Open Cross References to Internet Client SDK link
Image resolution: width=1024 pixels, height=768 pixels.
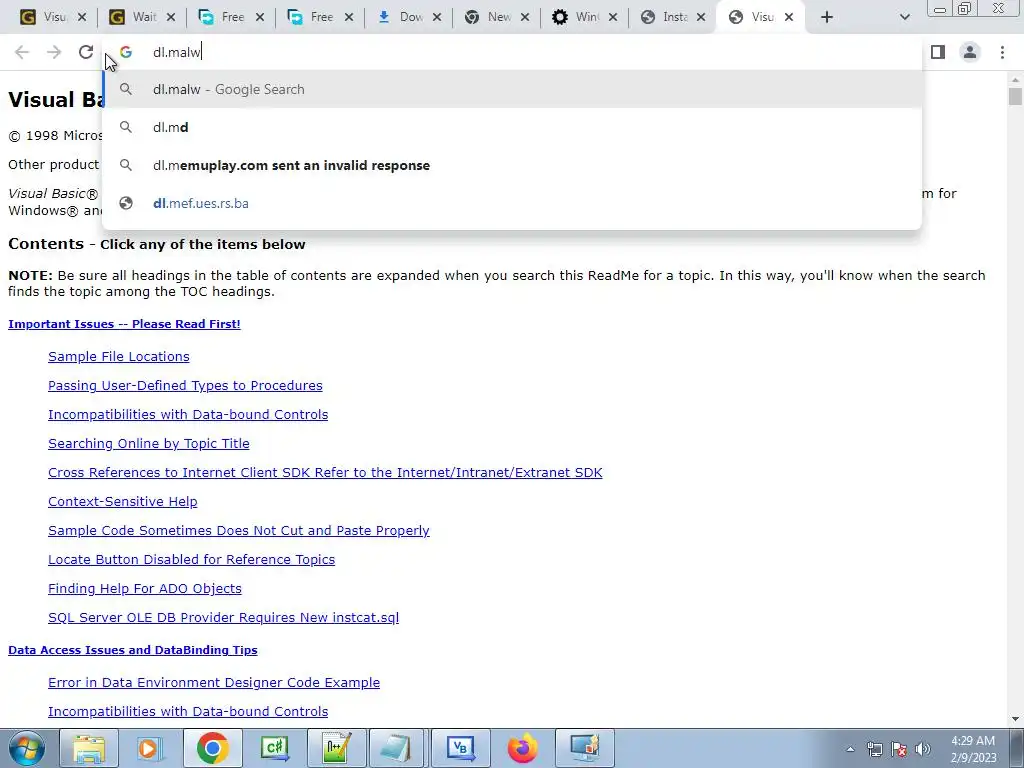tap(325, 472)
